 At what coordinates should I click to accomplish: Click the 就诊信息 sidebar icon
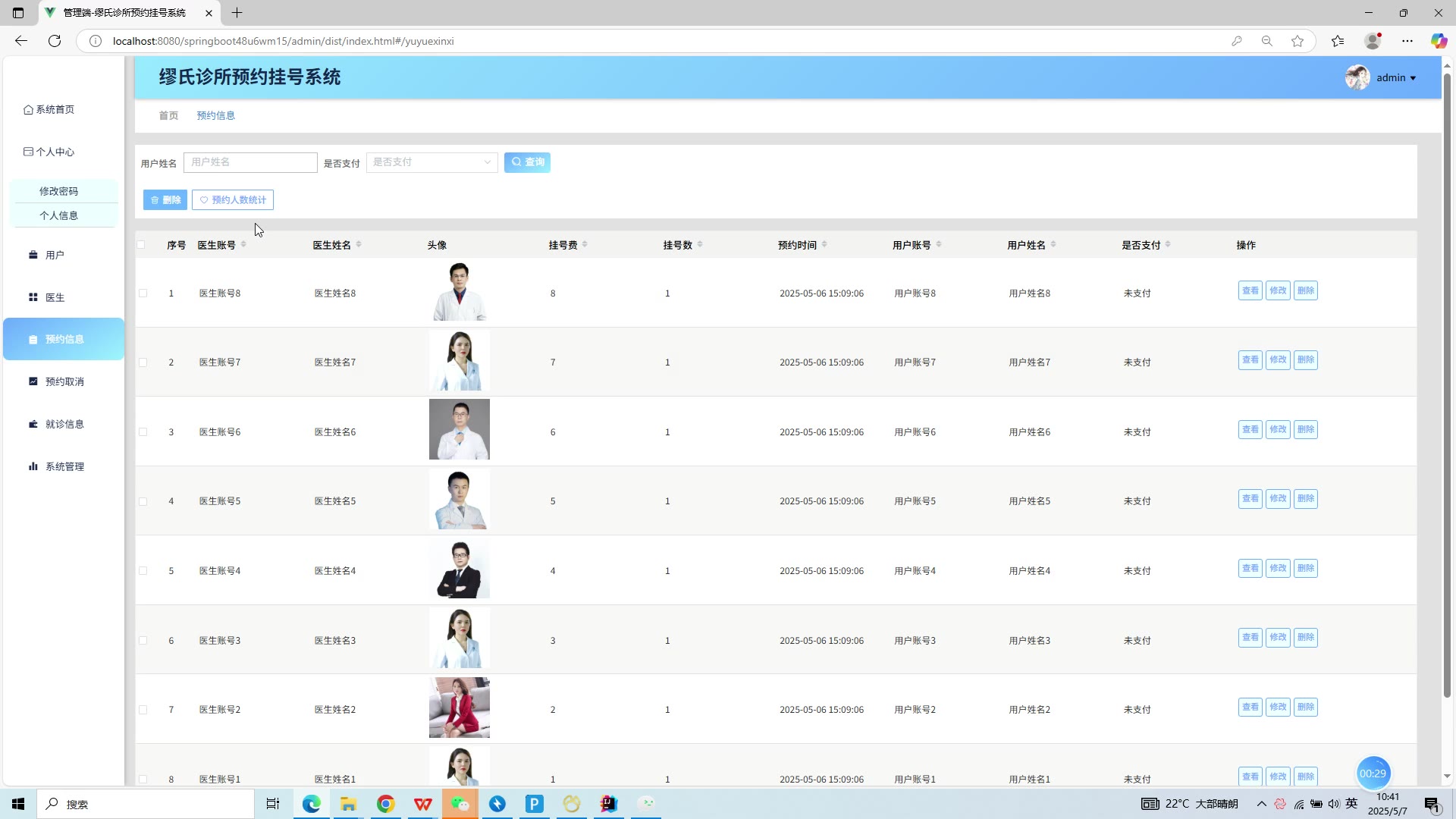click(33, 424)
